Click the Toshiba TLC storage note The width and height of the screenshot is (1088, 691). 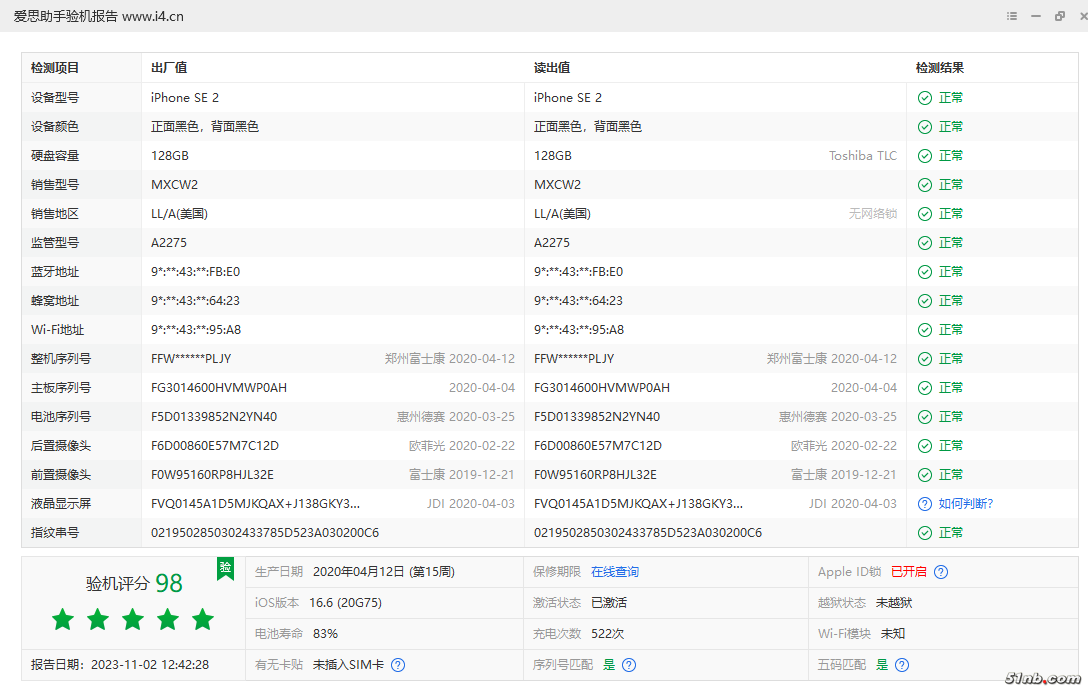point(862,156)
